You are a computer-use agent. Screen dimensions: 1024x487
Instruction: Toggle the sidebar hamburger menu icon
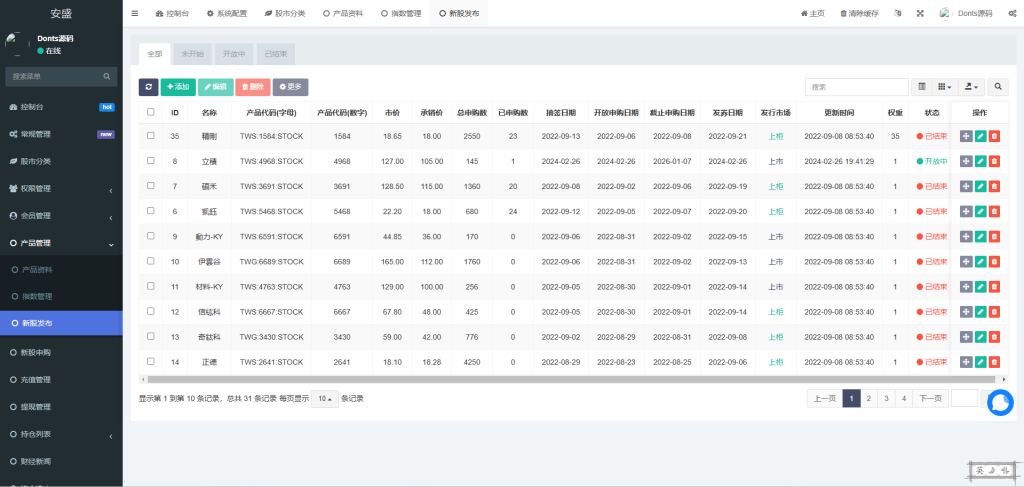coord(135,13)
